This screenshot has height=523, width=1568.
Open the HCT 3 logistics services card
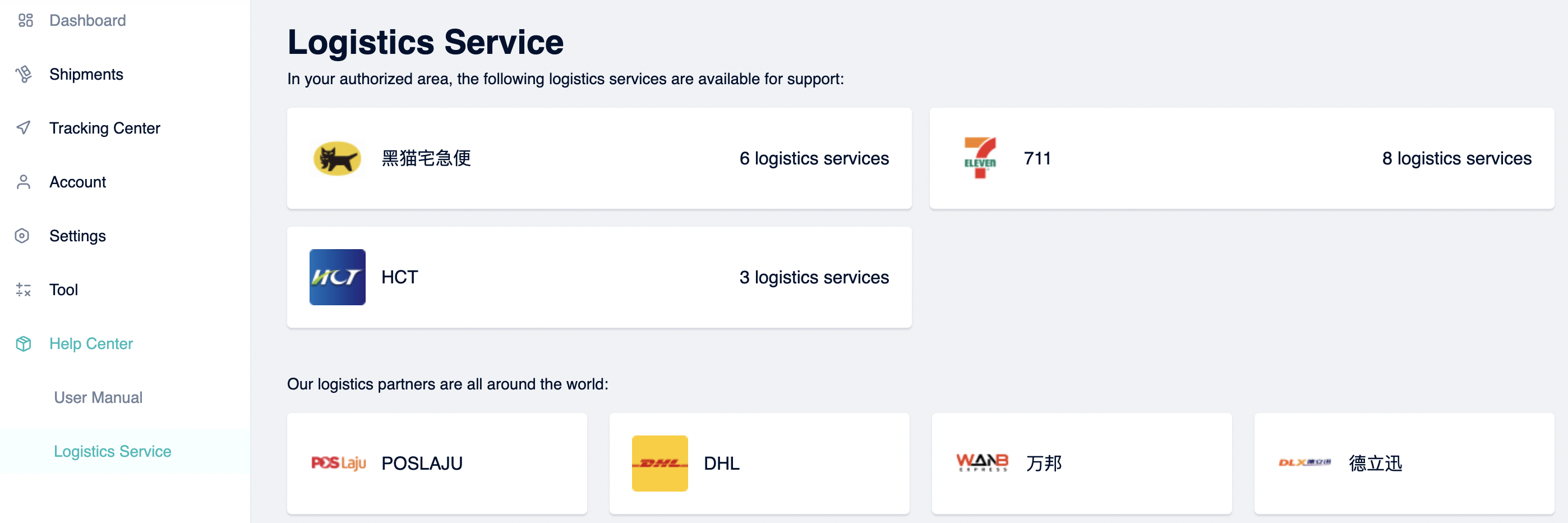pyautogui.click(x=599, y=277)
